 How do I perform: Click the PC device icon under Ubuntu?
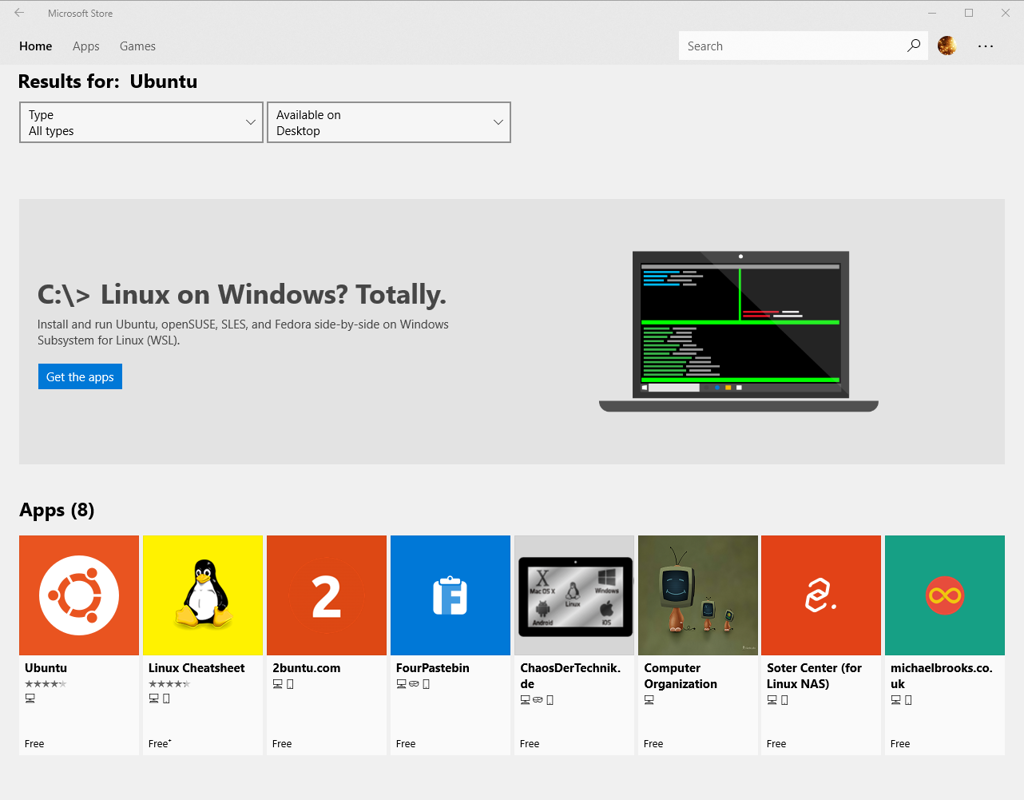30,698
